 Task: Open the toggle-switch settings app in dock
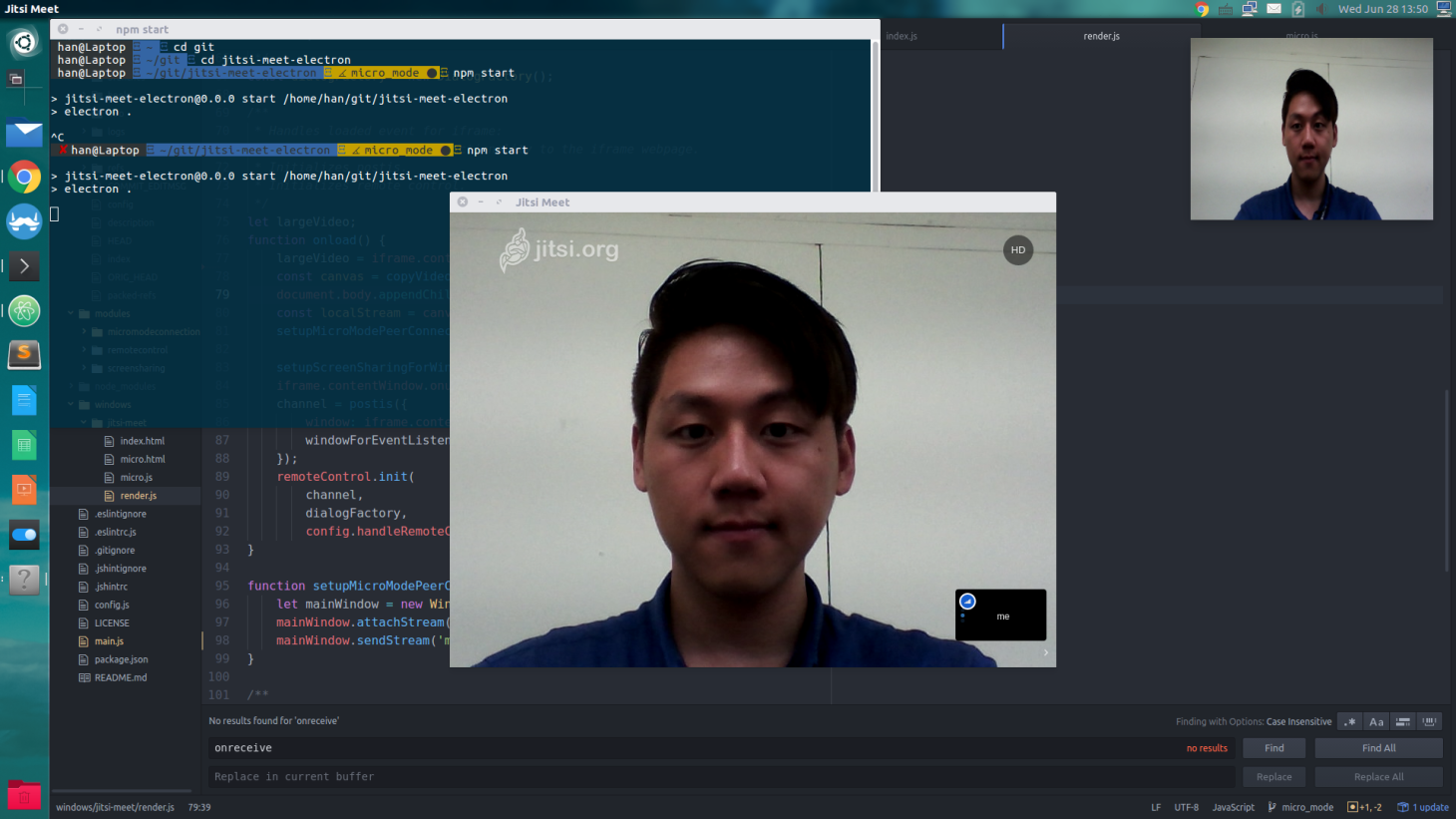coord(24,535)
